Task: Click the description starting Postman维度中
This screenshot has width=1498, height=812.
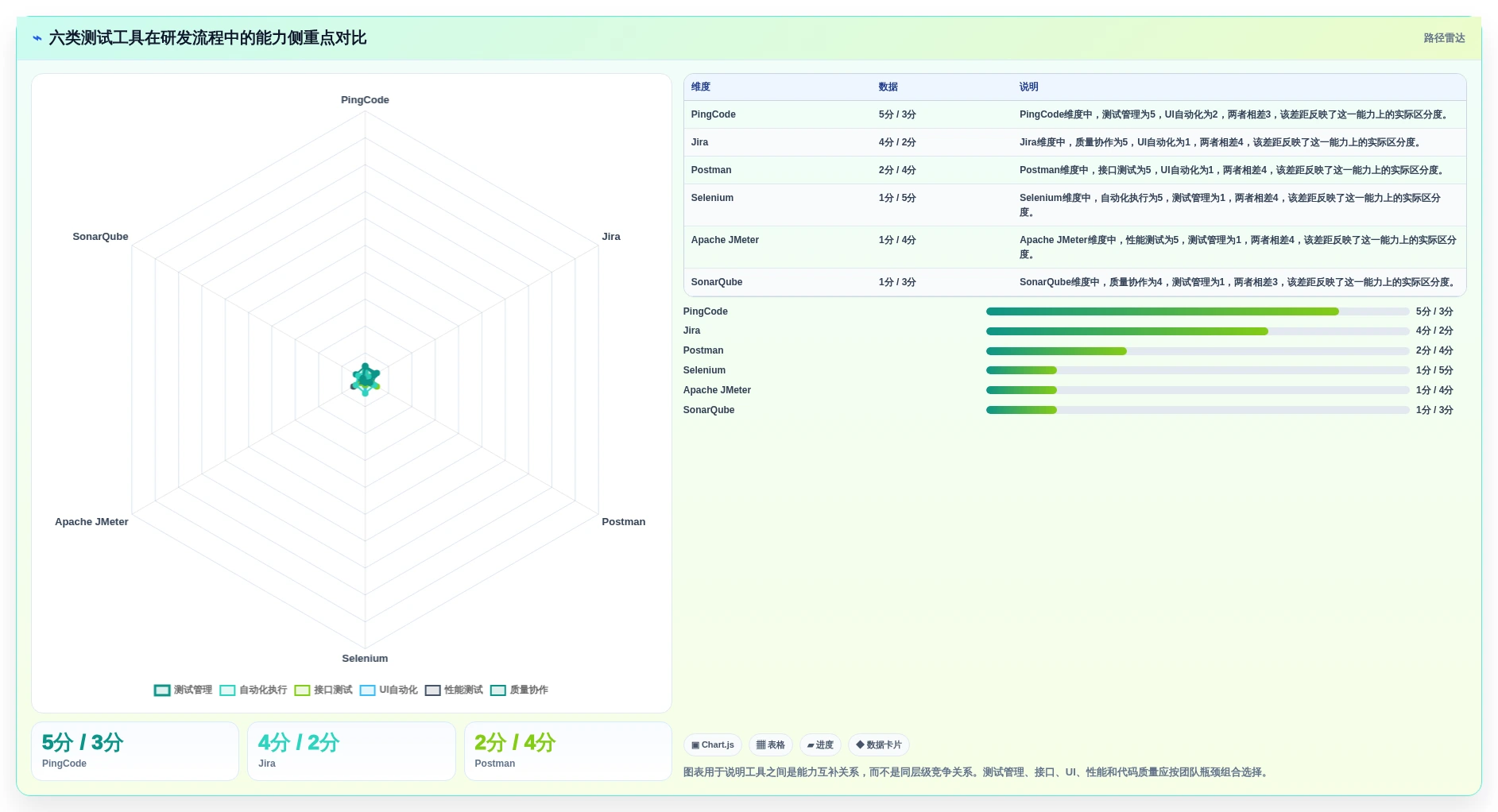Action: 1233,170
